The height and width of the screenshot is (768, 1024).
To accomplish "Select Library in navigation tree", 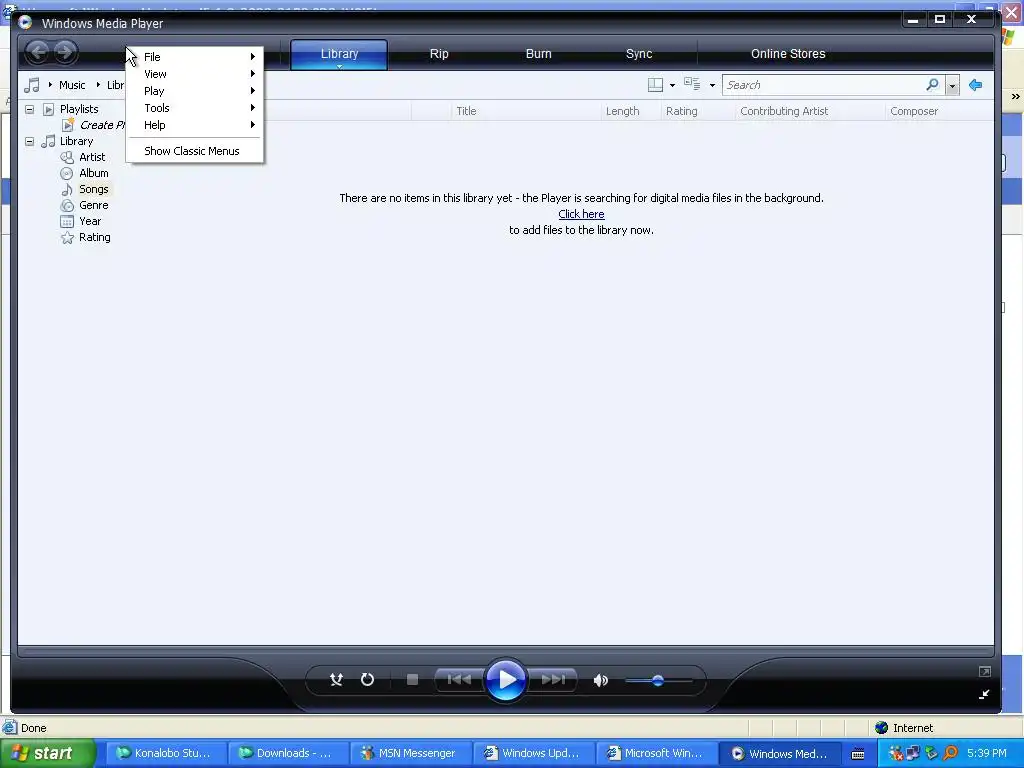I will tap(76, 141).
